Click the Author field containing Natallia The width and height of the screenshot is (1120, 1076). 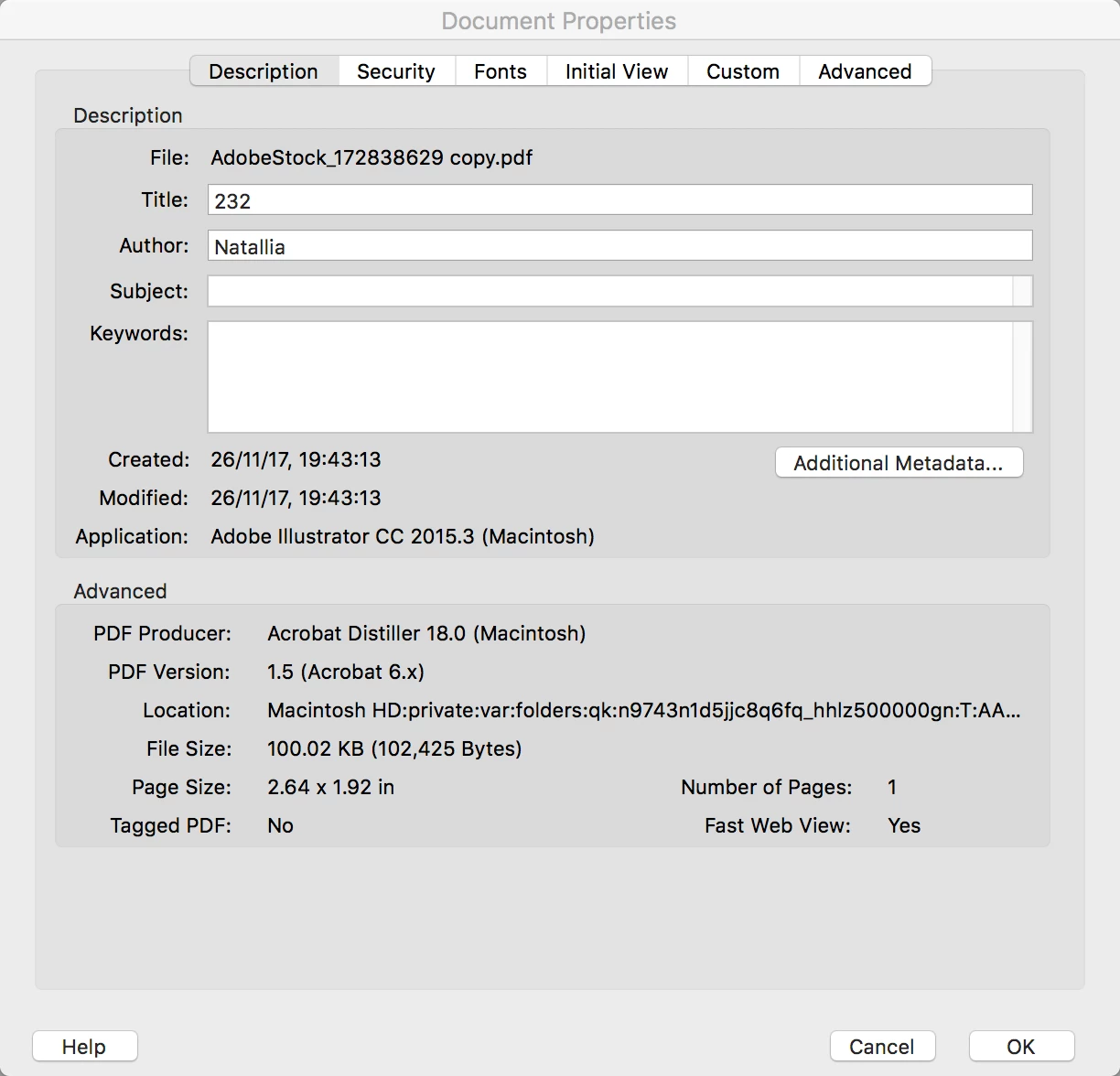(x=620, y=246)
